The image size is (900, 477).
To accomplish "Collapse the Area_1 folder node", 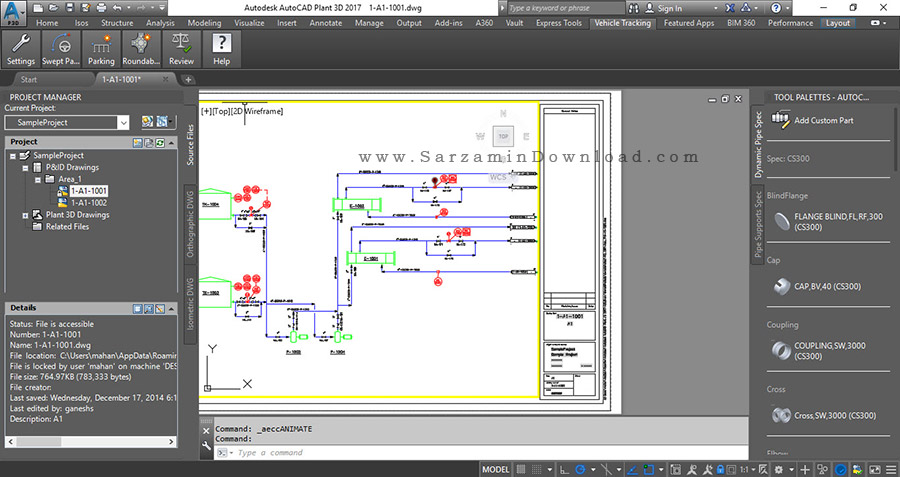I will 37,180.
